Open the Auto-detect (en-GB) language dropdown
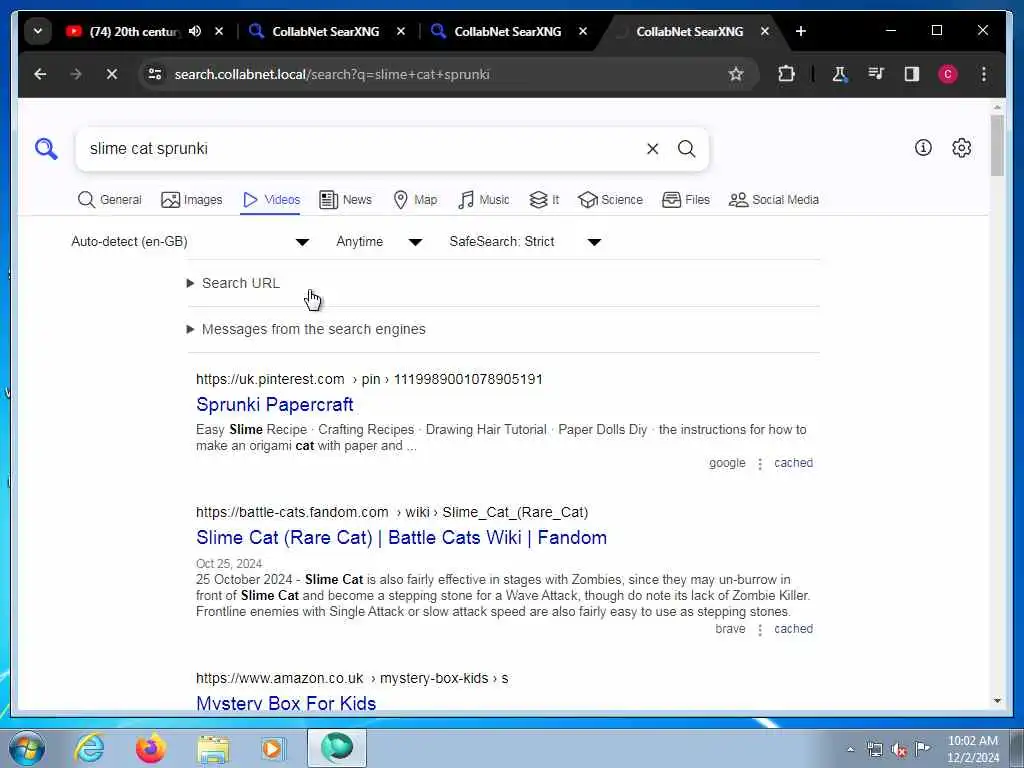 pyautogui.click(x=190, y=242)
